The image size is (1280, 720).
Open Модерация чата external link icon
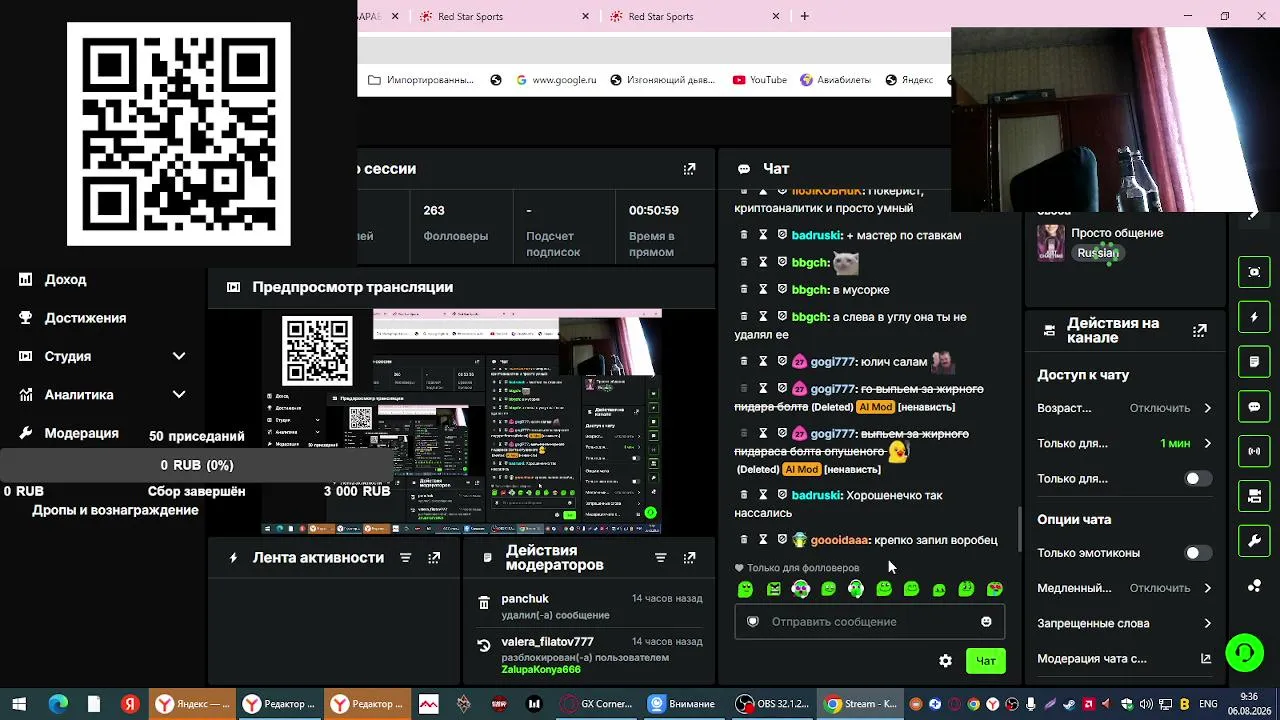(x=1206, y=659)
